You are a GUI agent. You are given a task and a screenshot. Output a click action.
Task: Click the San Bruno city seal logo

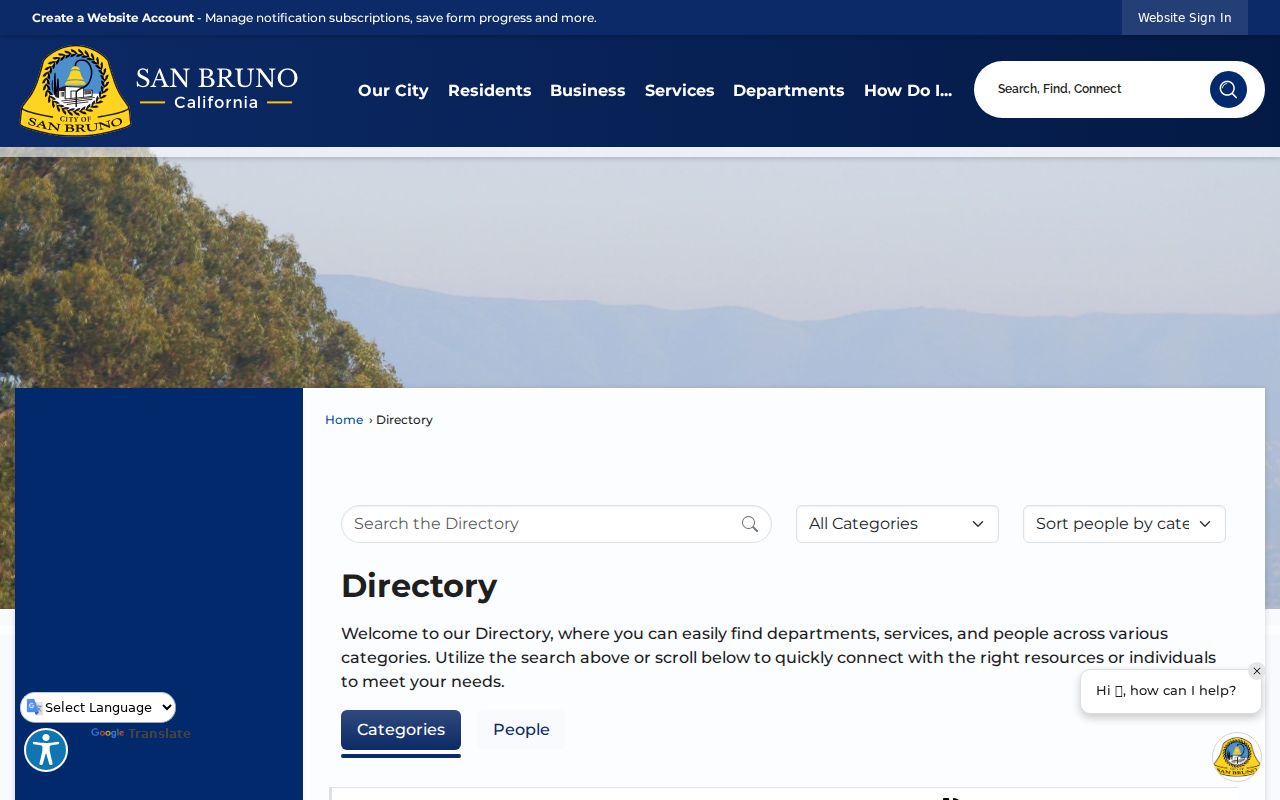click(76, 90)
